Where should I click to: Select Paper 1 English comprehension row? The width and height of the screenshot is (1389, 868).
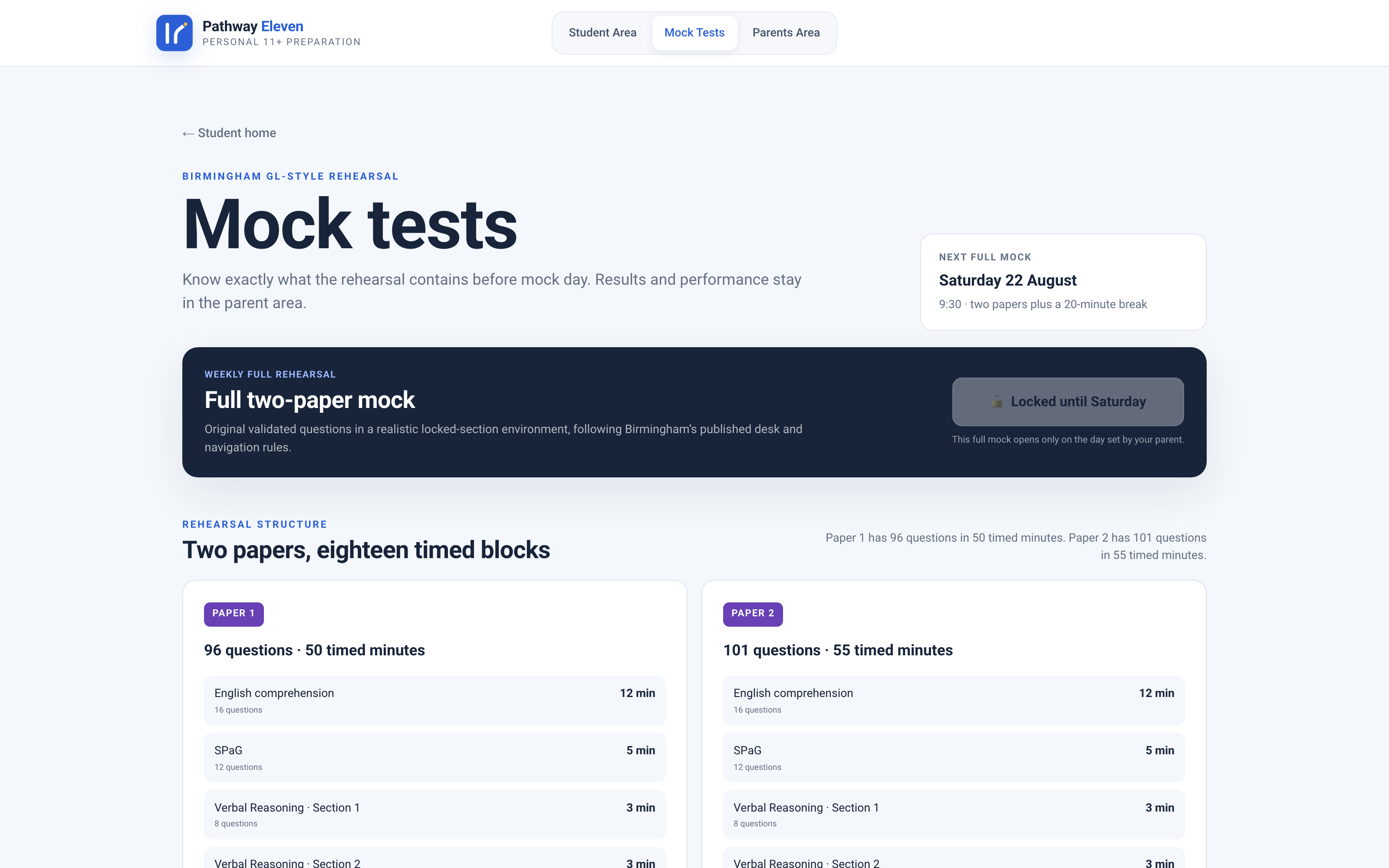pos(434,700)
